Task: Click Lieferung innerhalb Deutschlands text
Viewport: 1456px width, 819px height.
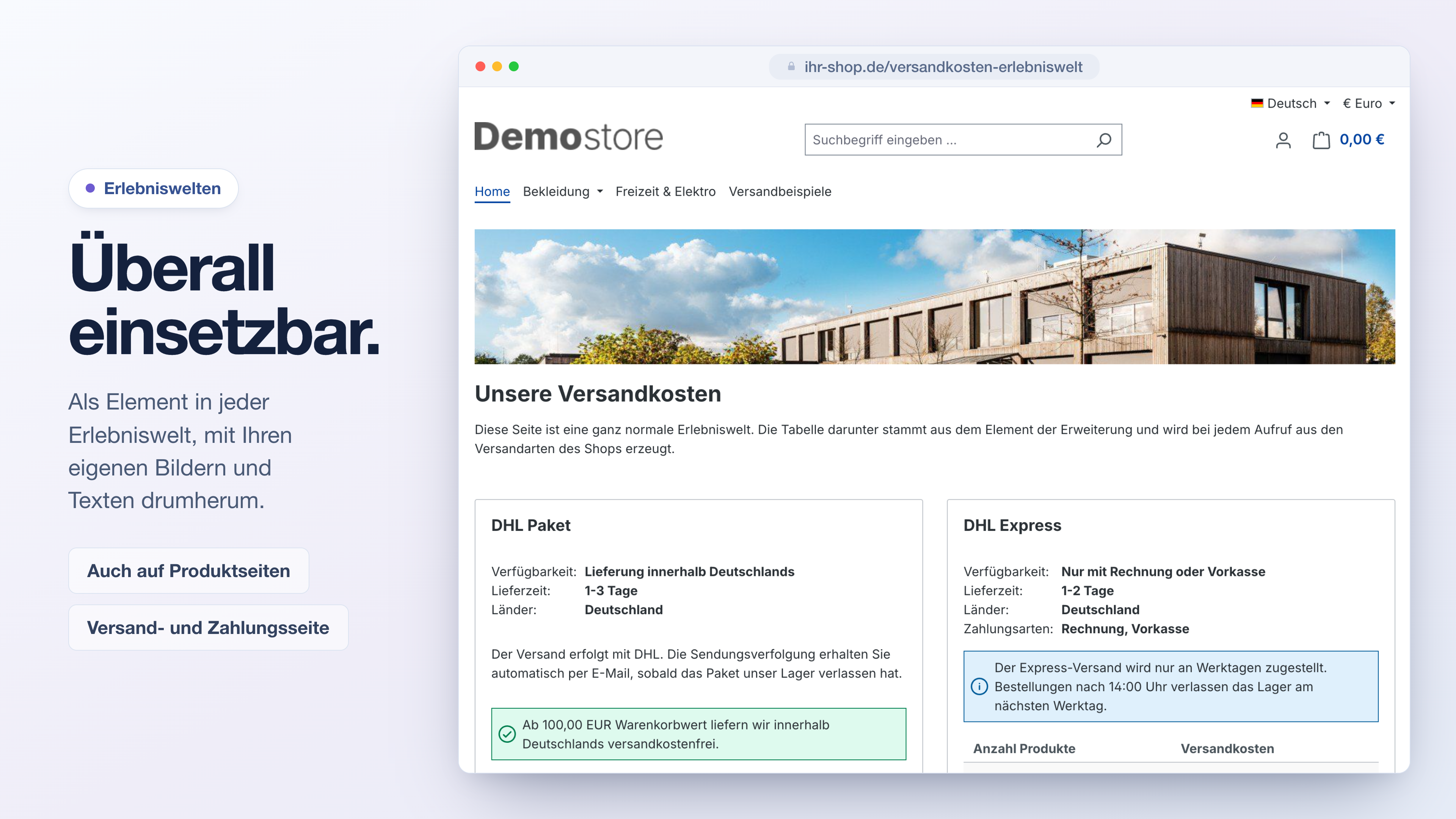Action: [690, 571]
